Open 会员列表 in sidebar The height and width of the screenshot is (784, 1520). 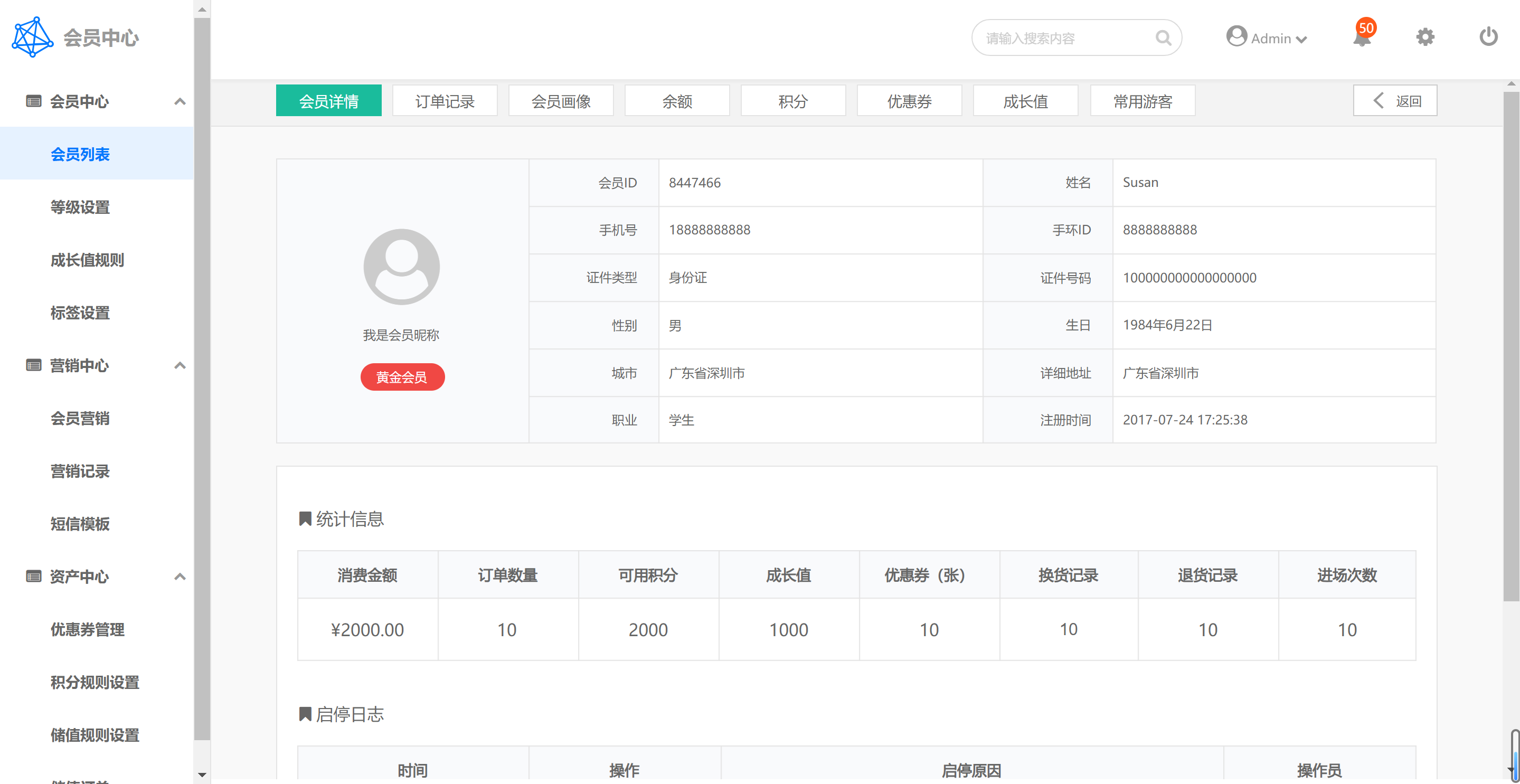coord(97,154)
